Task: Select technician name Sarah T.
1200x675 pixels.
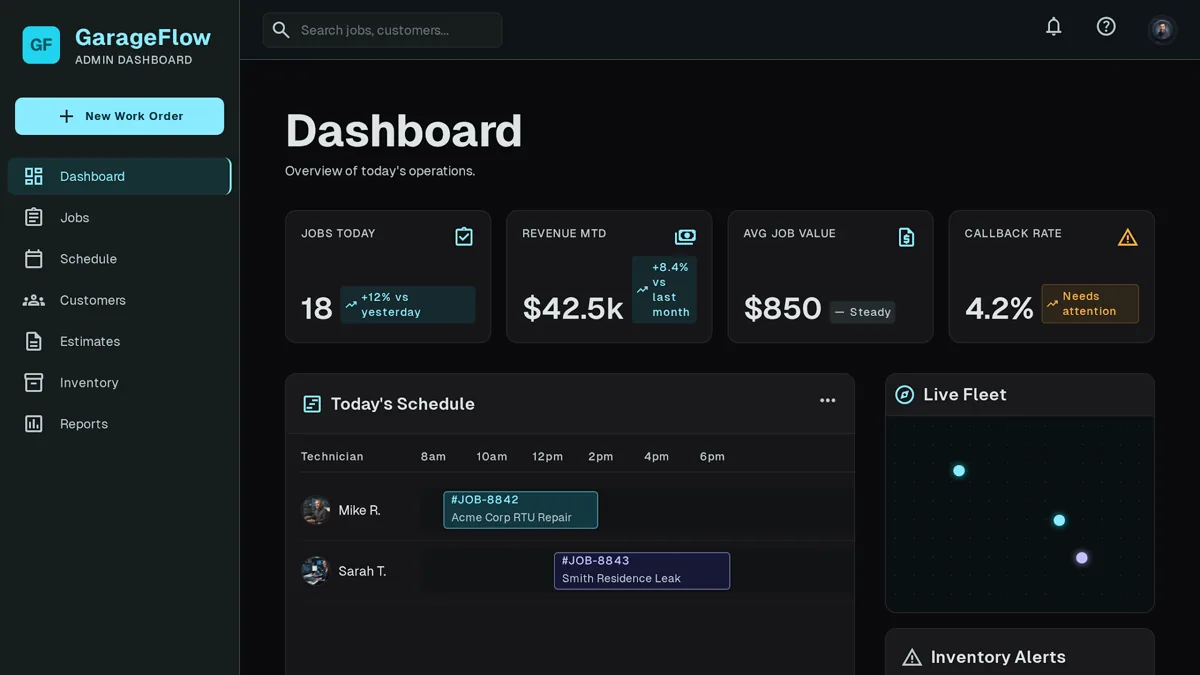Action: (x=362, y=571)
